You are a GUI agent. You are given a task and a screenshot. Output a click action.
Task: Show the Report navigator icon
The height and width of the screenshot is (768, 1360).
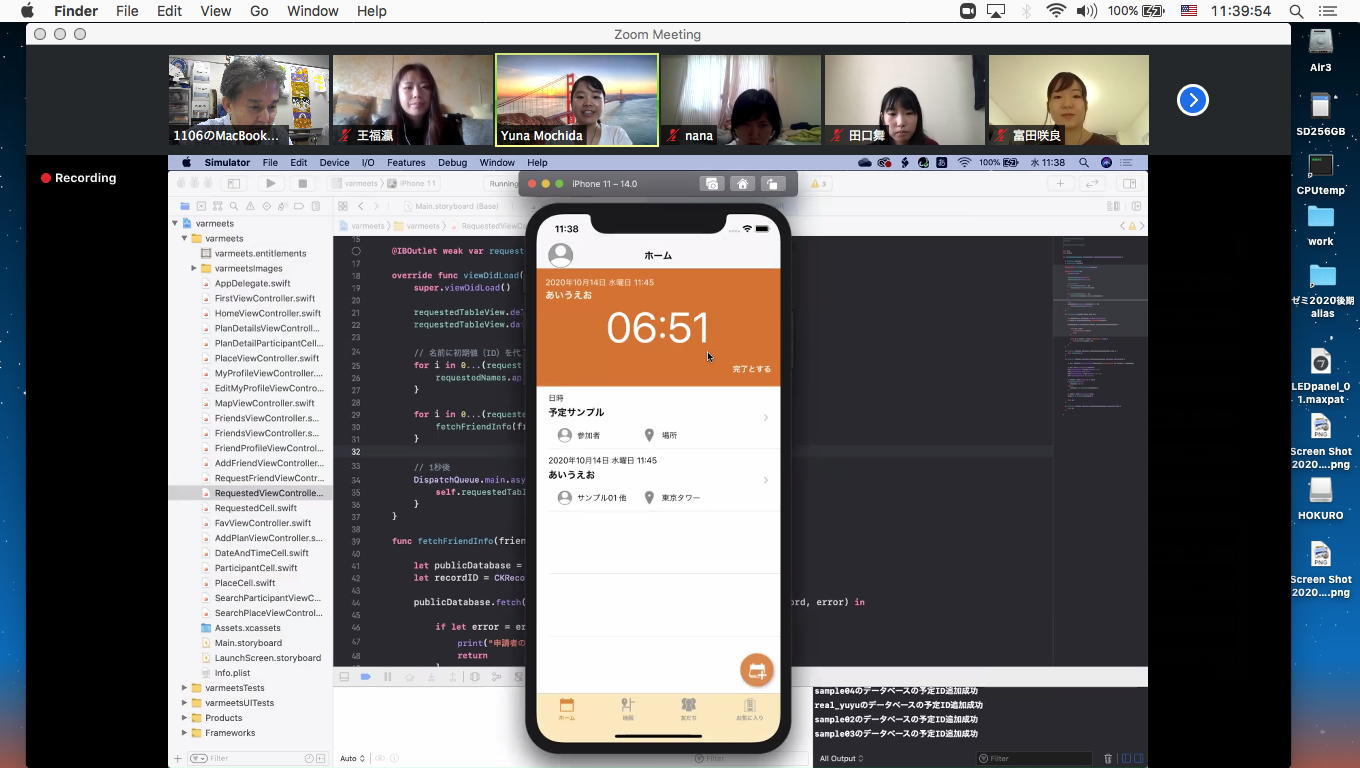click(x=314, y=207)
